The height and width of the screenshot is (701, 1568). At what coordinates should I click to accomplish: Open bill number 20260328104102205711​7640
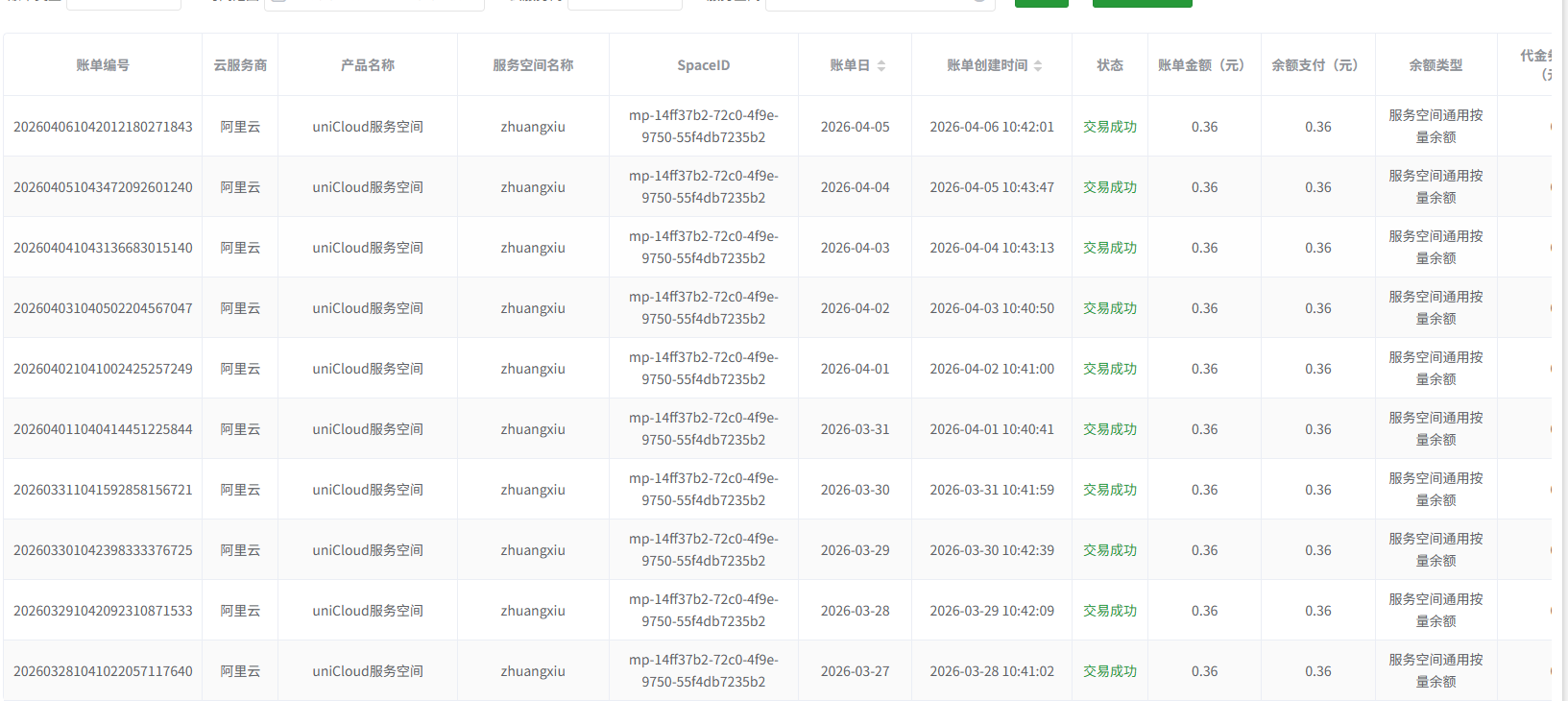tap(103, 671)
